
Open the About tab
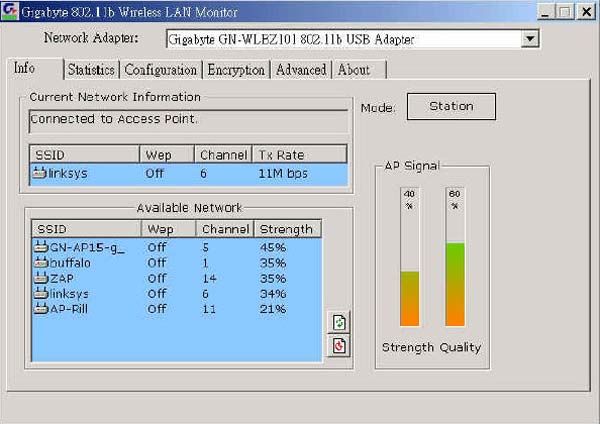(x=359, y=70)
